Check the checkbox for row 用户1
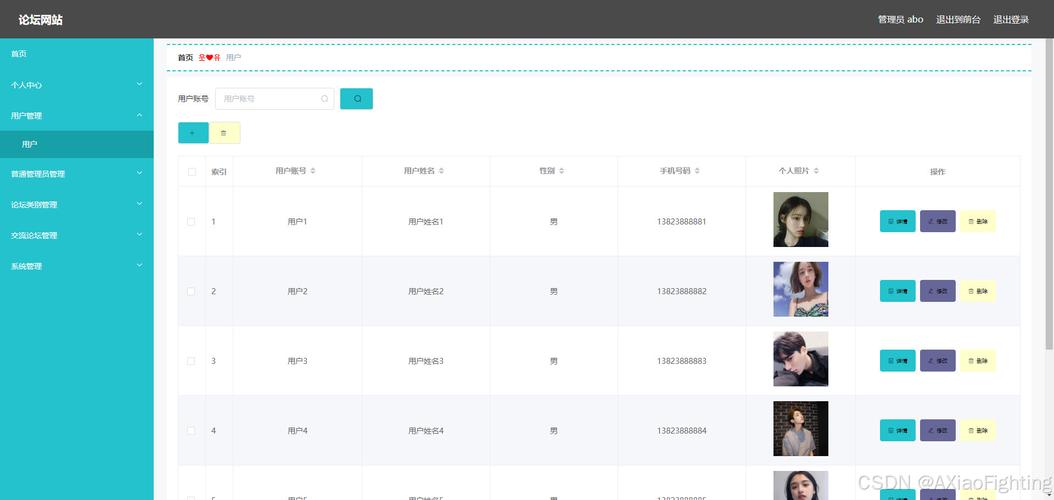 192,221
